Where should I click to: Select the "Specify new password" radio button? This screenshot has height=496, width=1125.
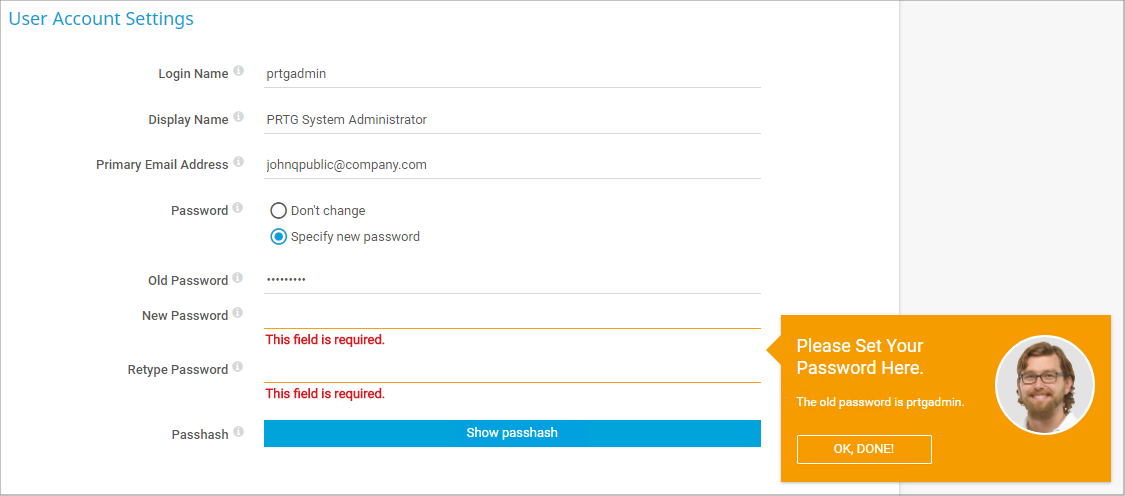pyautogui.click(x=279, y=237)
